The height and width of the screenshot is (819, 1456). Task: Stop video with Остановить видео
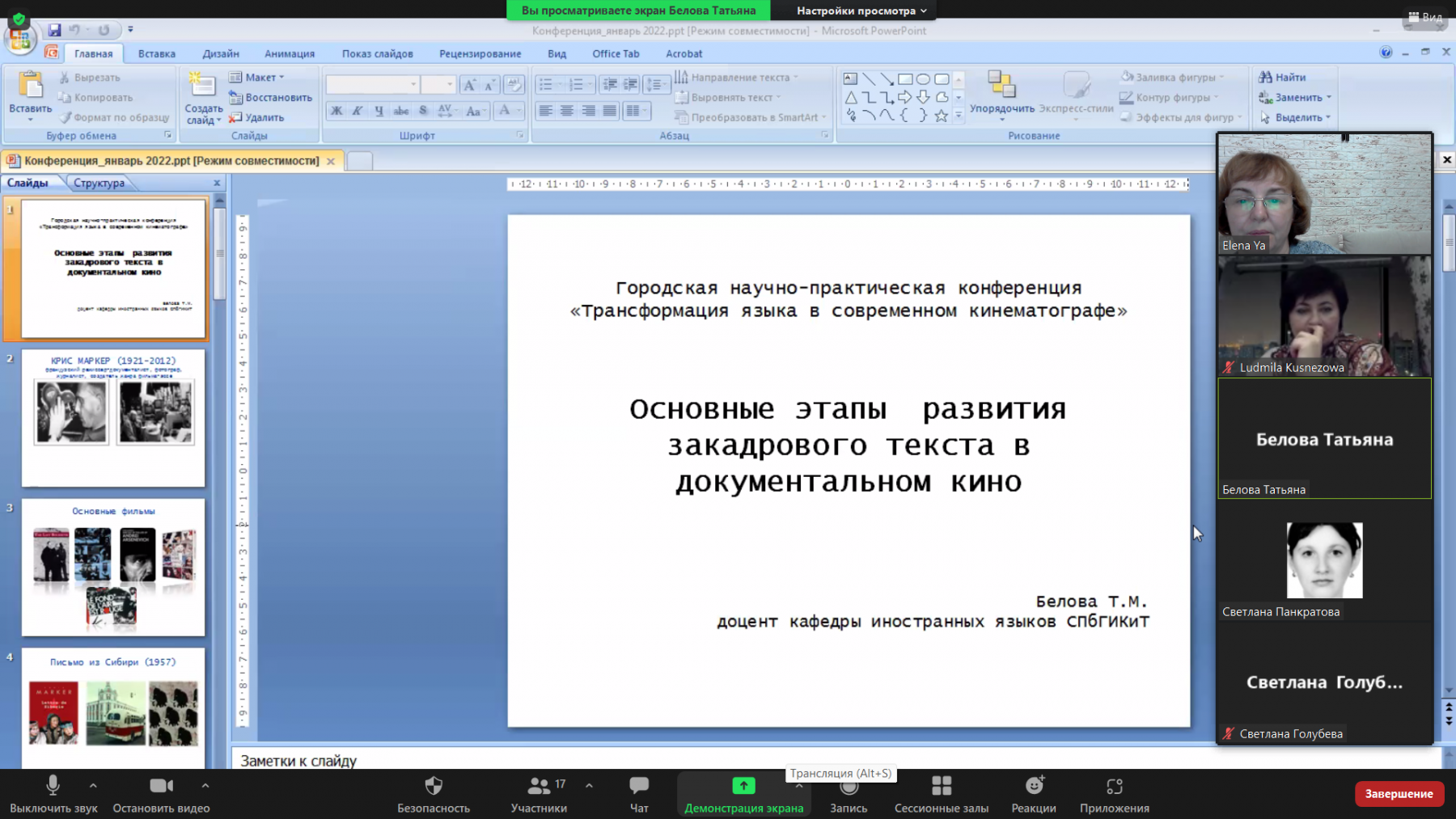pyautogui.click(x=161, y=793)
